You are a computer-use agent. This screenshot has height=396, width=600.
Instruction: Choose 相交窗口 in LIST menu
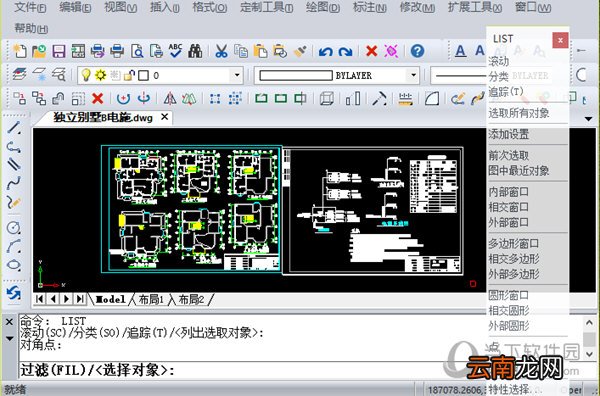[x=509, y=207]
